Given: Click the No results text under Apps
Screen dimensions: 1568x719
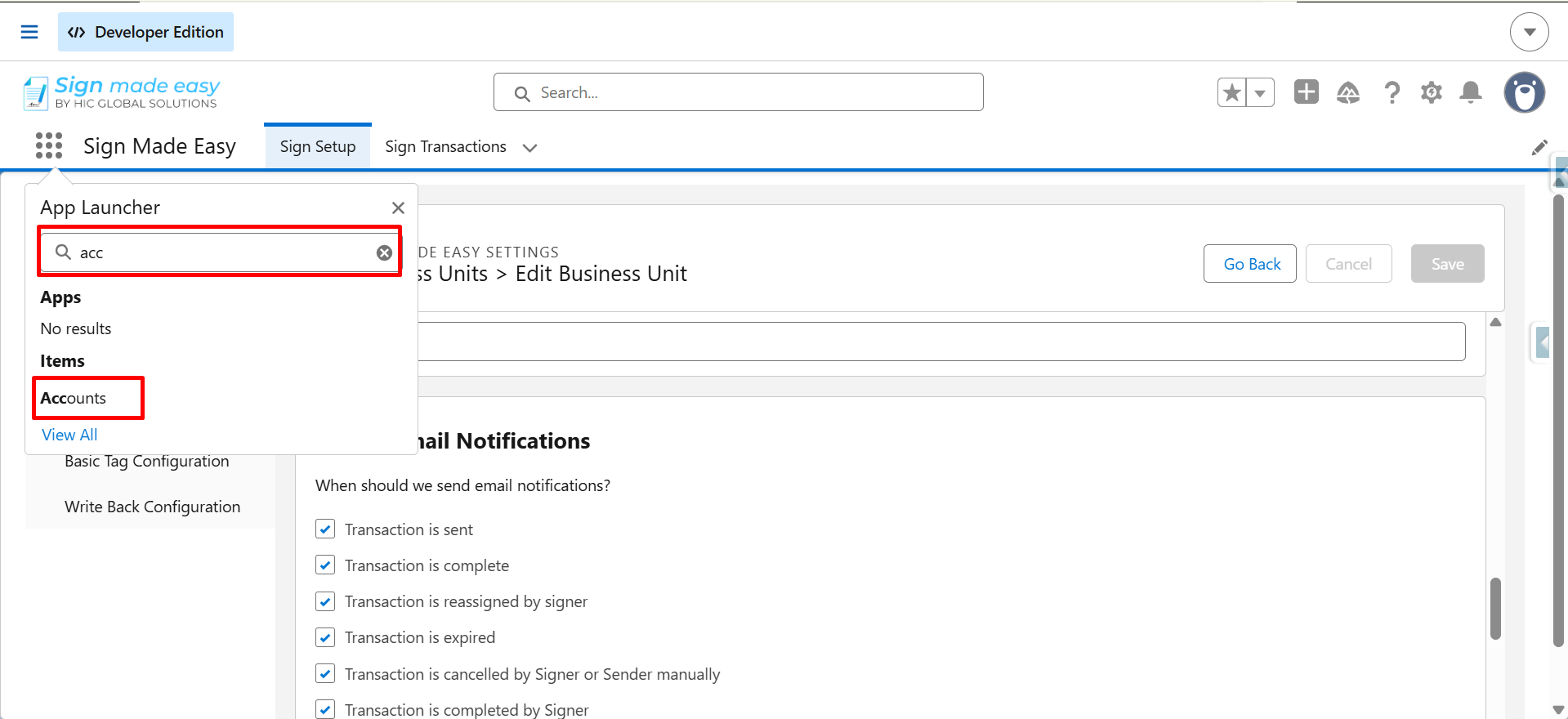Looking at the screenshot, I should [76, 328].
